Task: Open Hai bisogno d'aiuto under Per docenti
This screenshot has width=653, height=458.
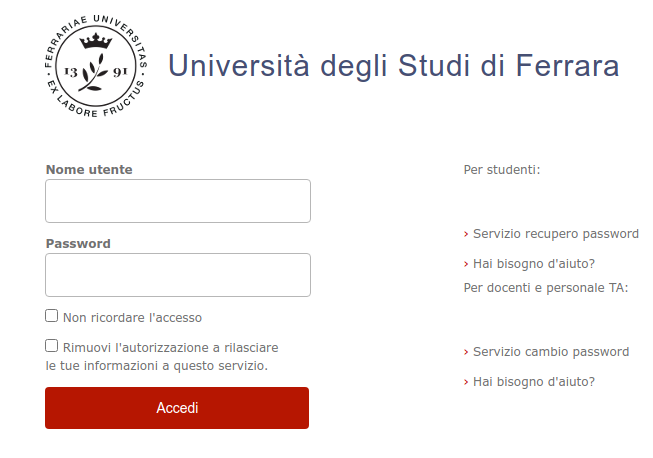Action: [534, 382]
